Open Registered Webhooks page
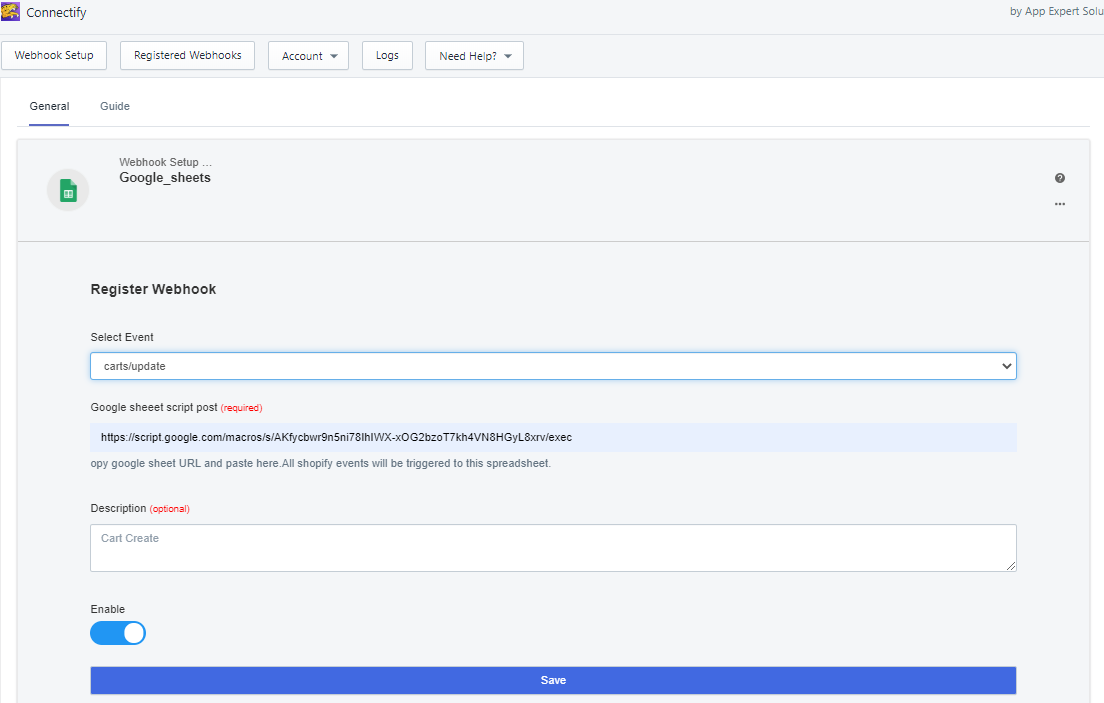This screenshot has width=1104, height=703. coord(187,56)
